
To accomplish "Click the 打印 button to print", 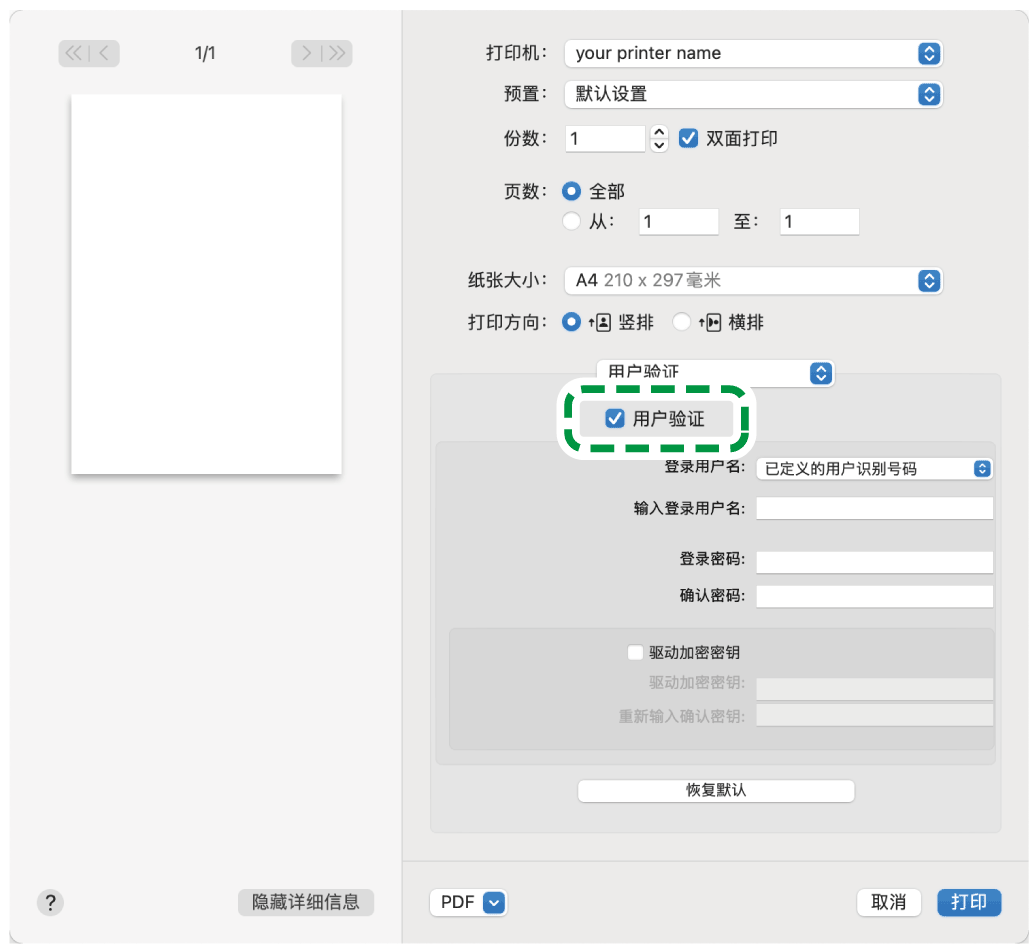I will point(968,902).
